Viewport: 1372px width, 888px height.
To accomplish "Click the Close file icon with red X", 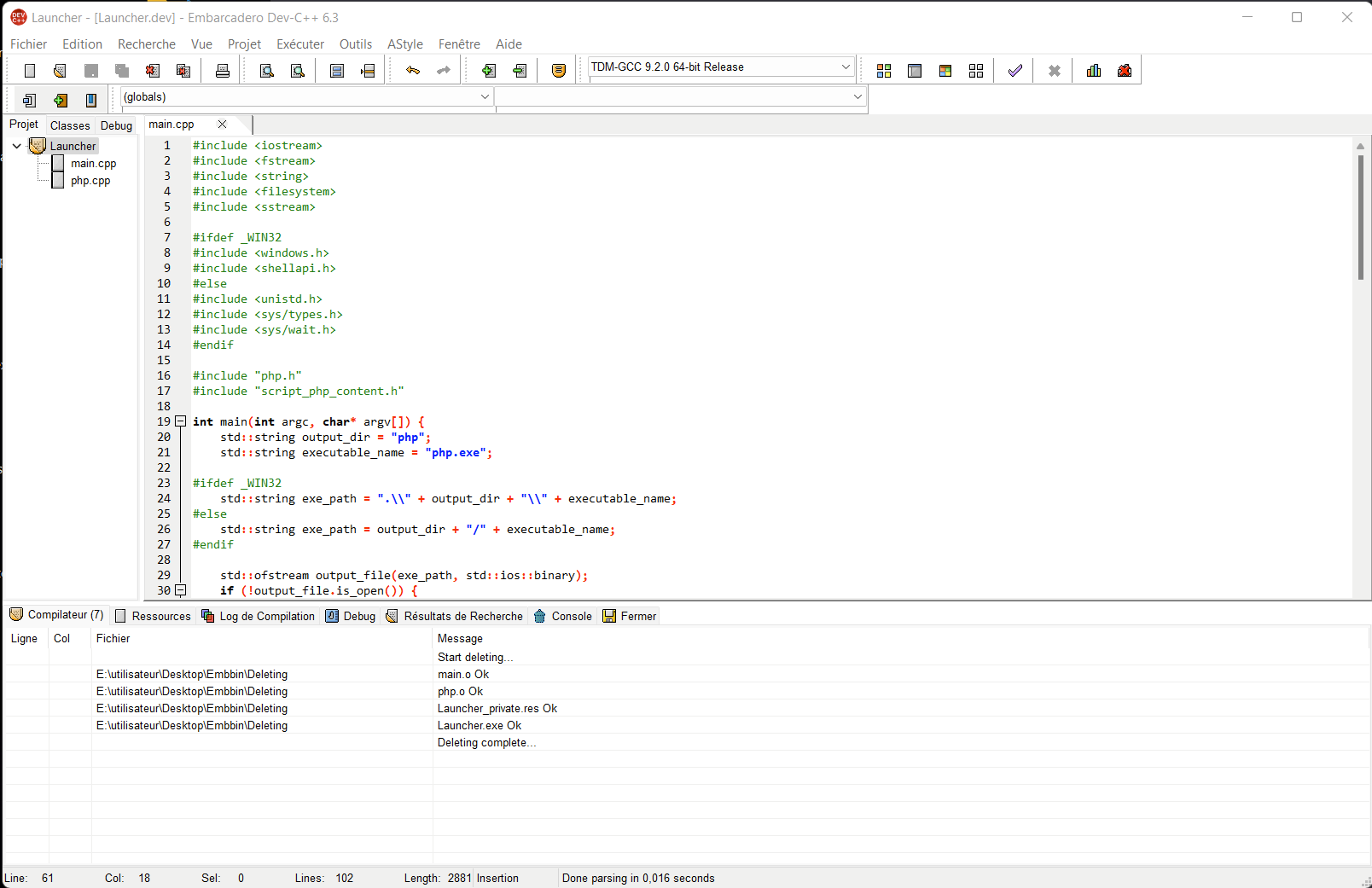I will [x=153, y=71].
